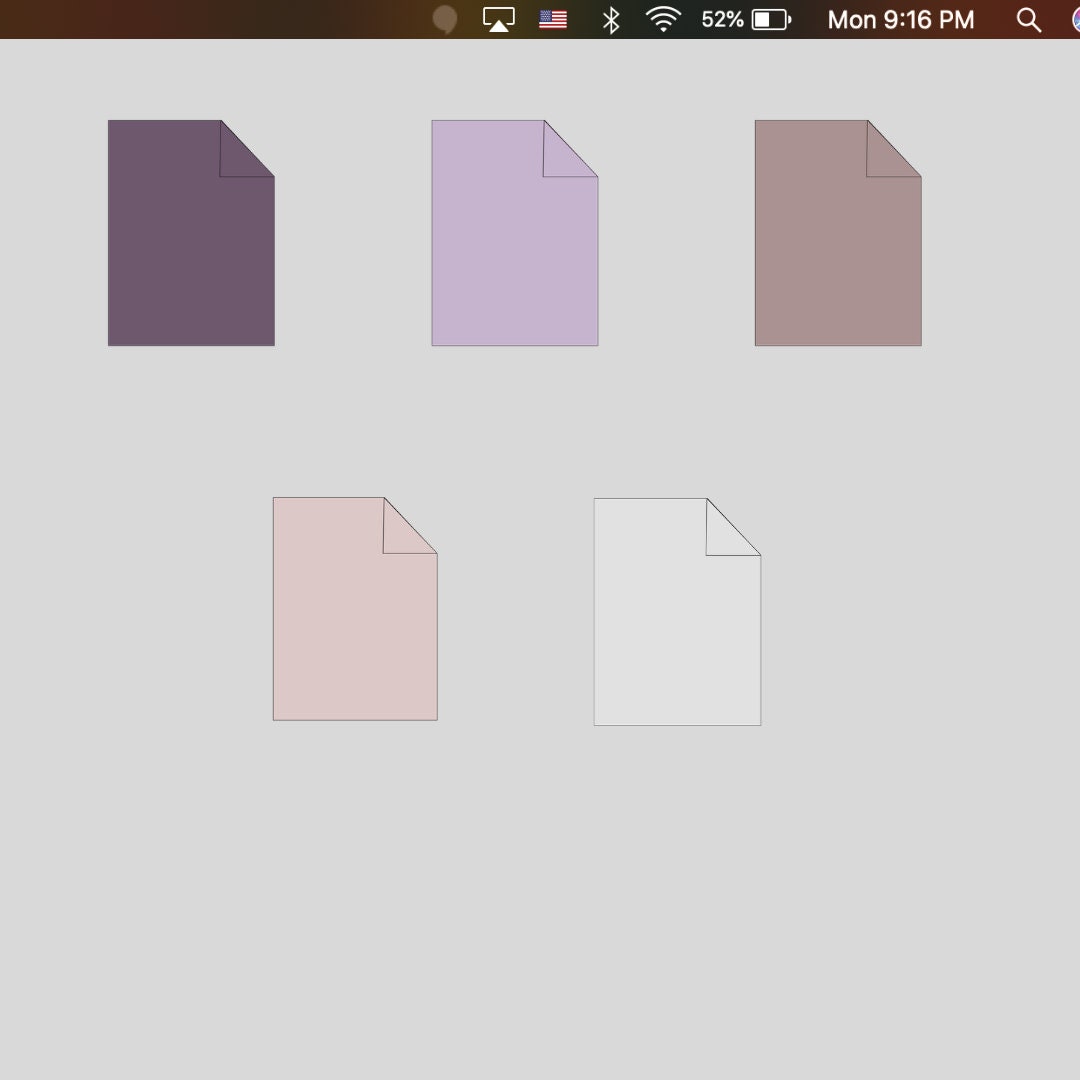This screenshot has width=1080, height=1080.
Task: Select the light gray document at bottom right
Action: coord(677,610)
